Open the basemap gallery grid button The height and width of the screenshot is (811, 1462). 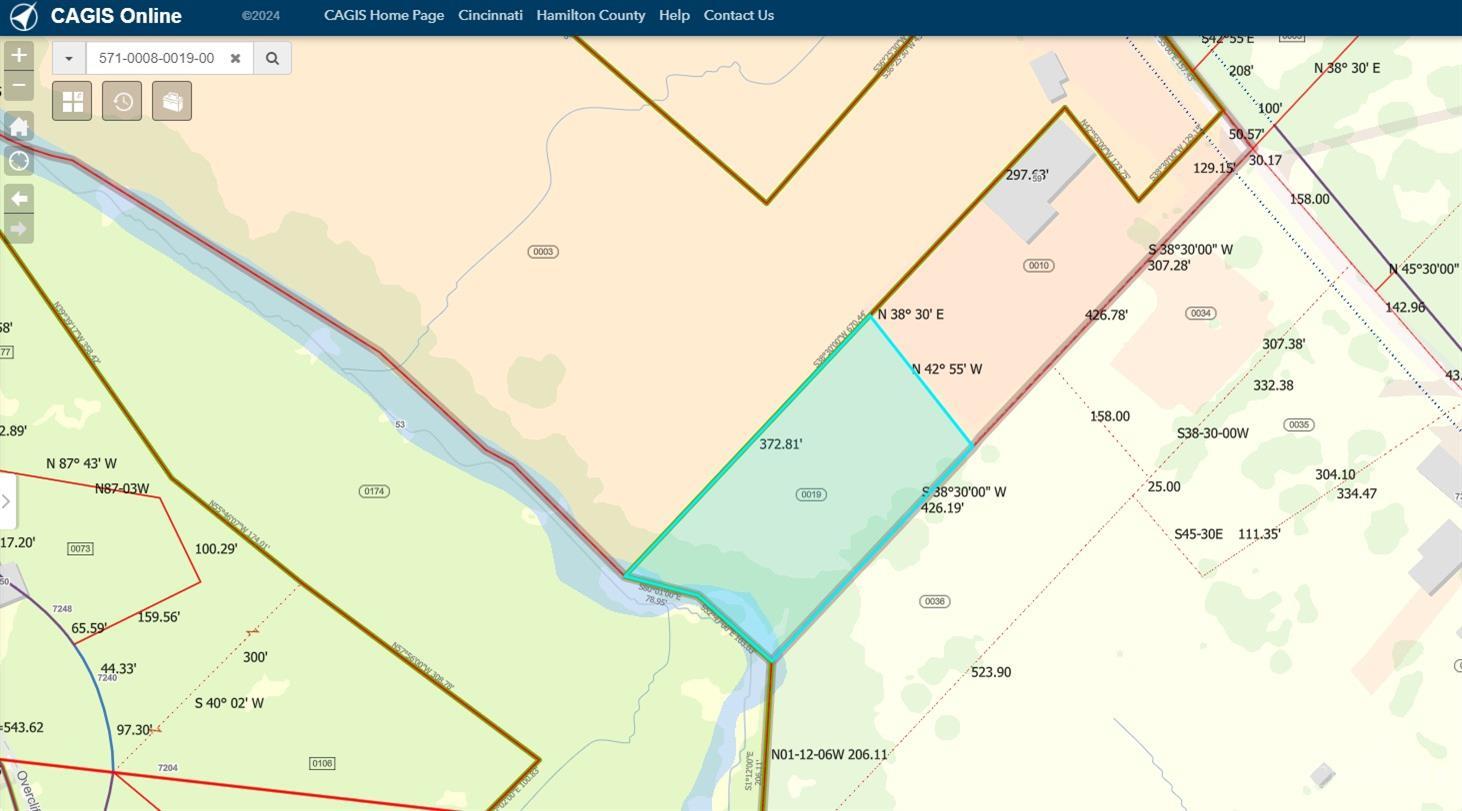(72, 102)
